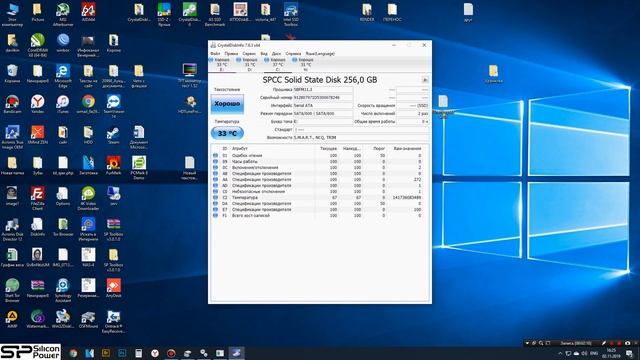Image resolution: width=640 pixels, height=360 pixels.
Task: Open Steam desktop shortcut
Action: pos(113,135)
